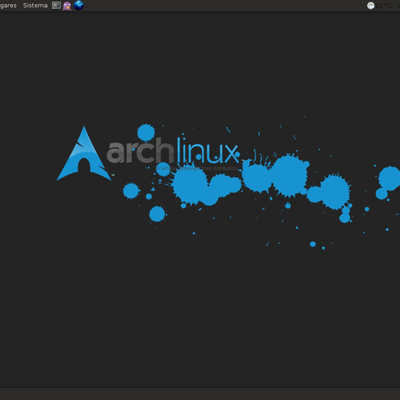400x400 pixels.
Task: Open the Sistema menu in the top panel
Action: tap(35, 6)
